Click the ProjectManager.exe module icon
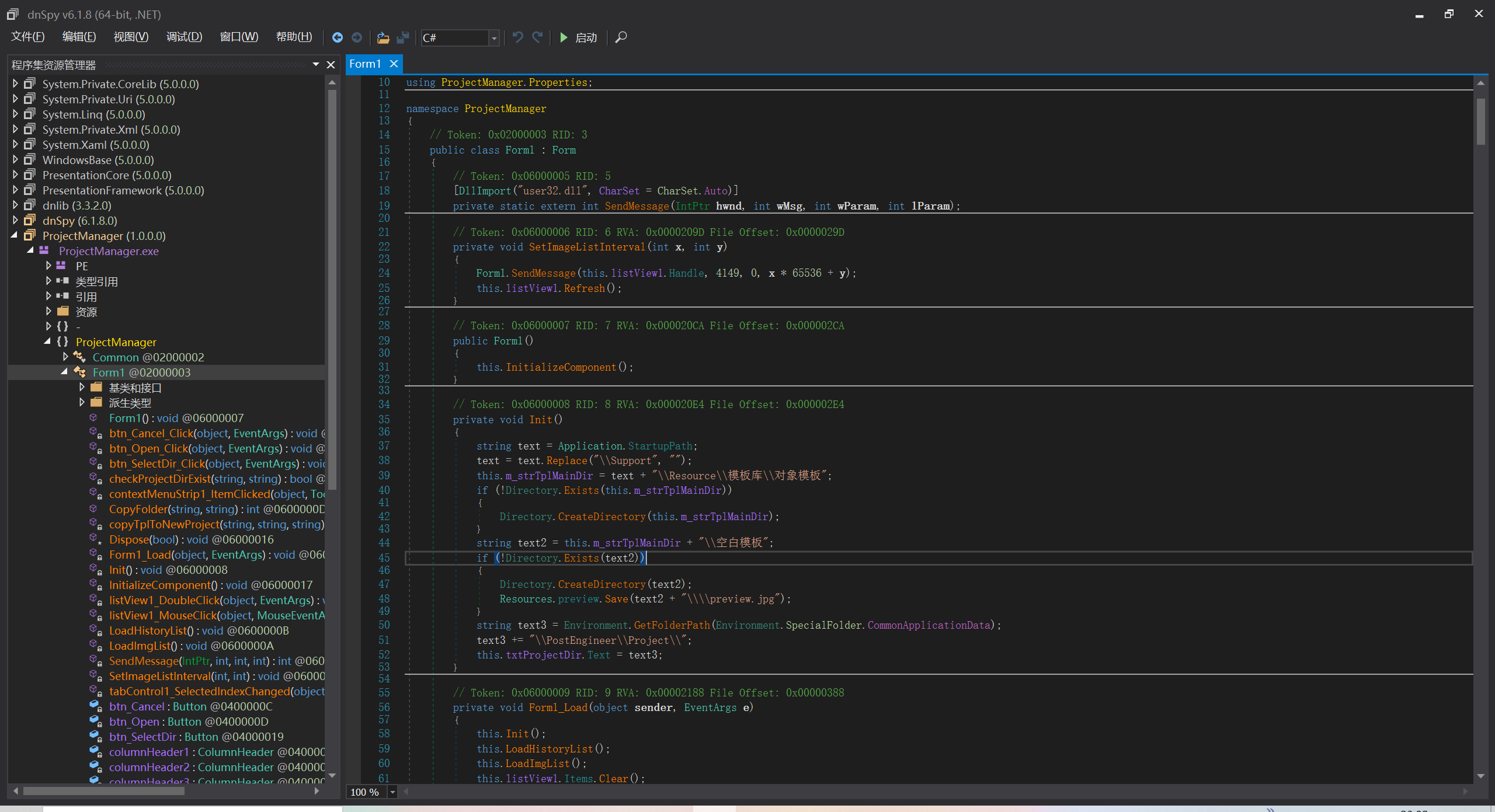Image resolution: width=1495 pixels, height=812 pixels. [x=44, y=250]
